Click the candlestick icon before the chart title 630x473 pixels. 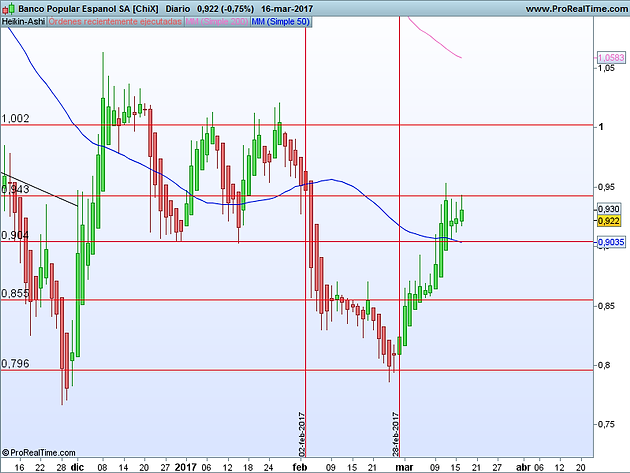pos(8,8)
